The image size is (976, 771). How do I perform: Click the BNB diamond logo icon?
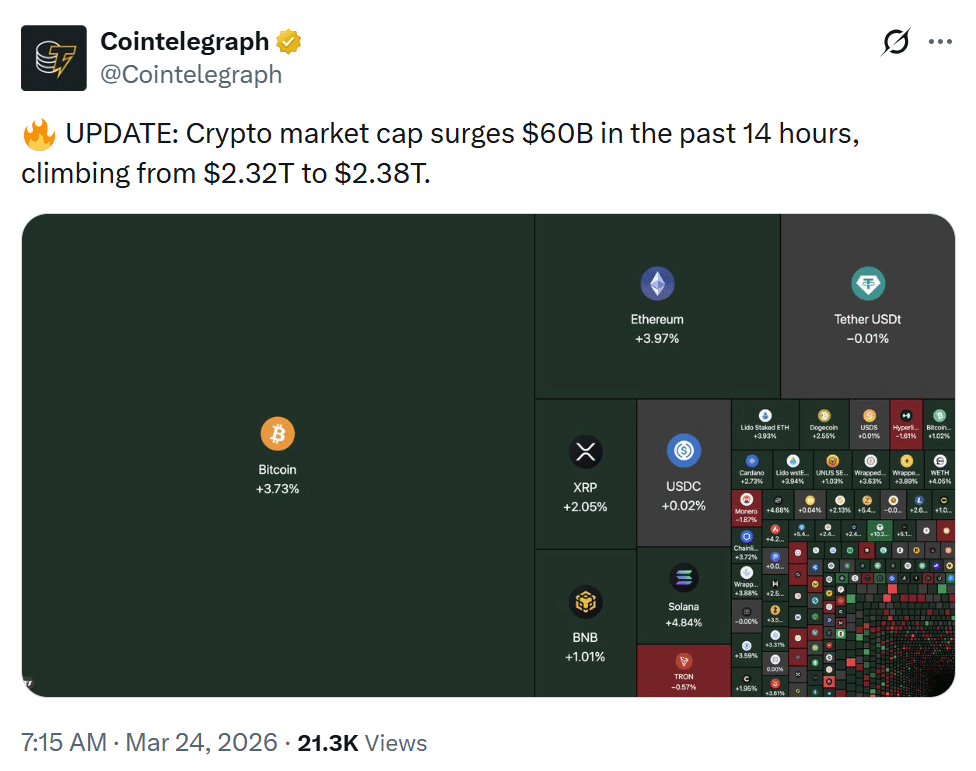pos(585,602)
